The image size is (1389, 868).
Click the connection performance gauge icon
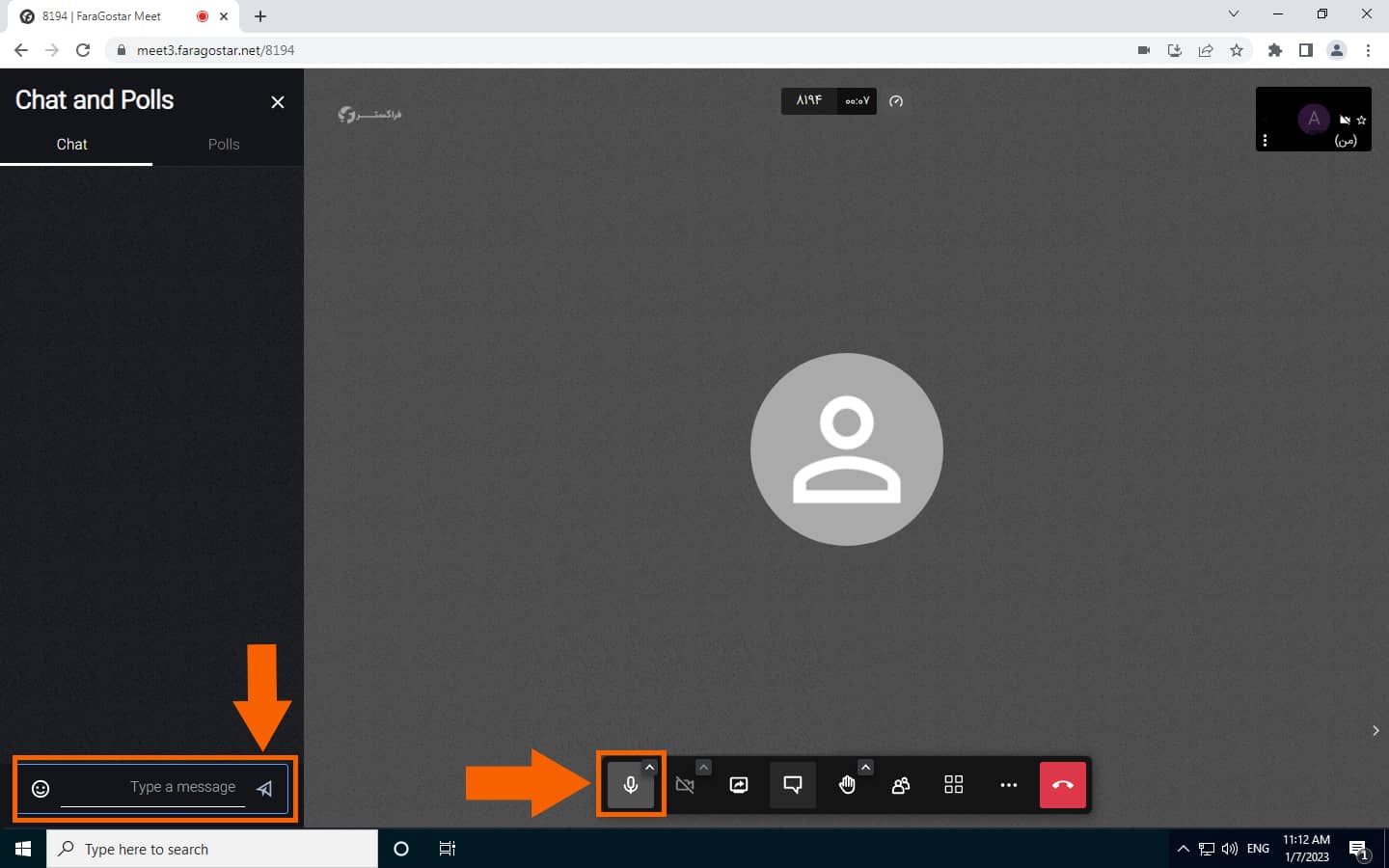pos(896,101)
